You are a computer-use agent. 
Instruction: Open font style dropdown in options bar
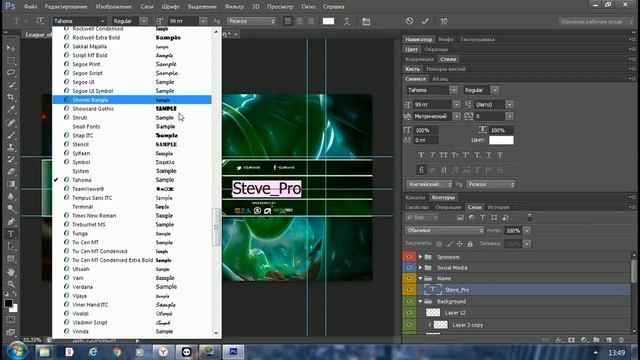(x=144, y=21)
